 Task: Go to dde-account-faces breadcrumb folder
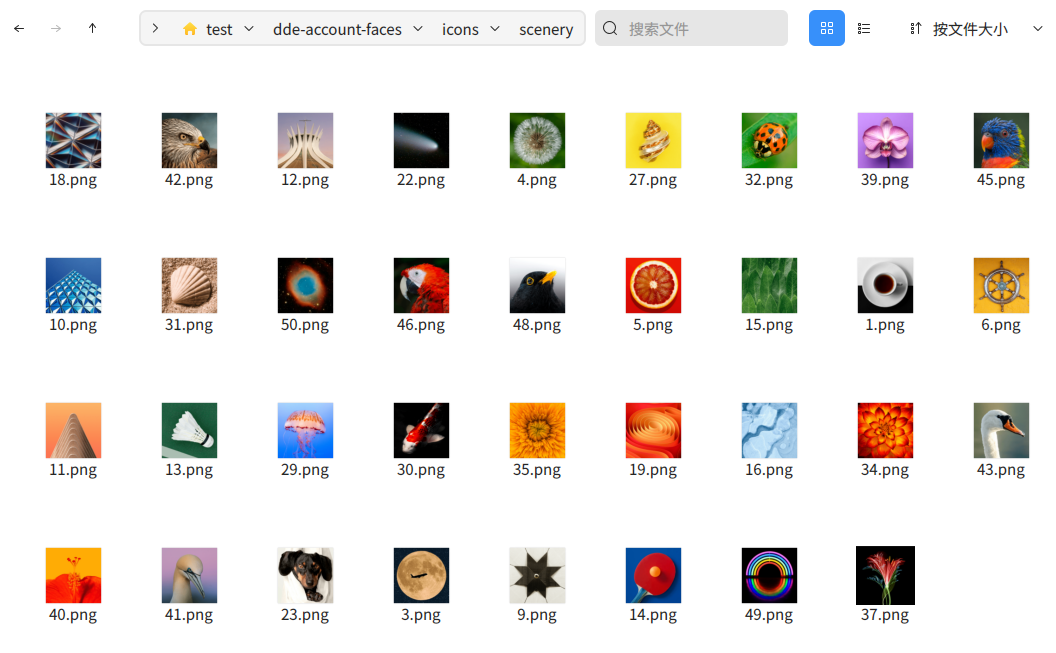click(337, 30)
